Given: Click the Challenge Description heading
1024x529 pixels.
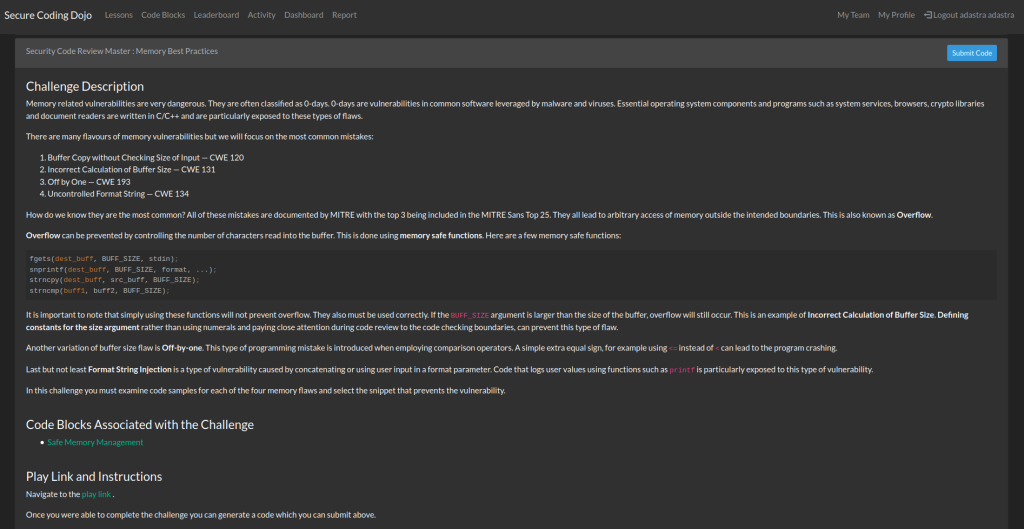Looking at the screenshot, I should pyautogui.click(x=85, y=86).
